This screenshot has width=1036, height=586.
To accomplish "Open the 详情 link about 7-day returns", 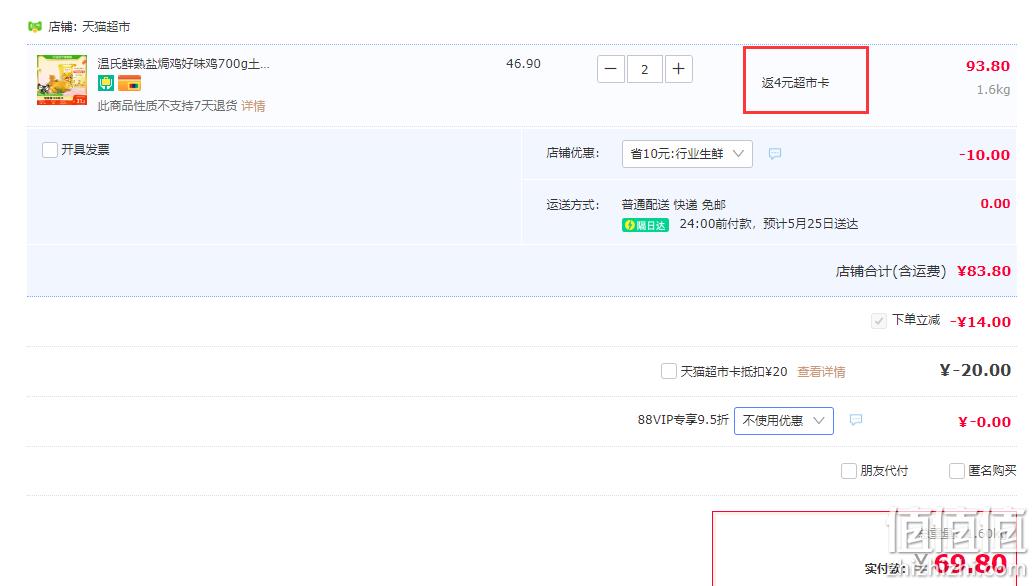I will 253,106.
